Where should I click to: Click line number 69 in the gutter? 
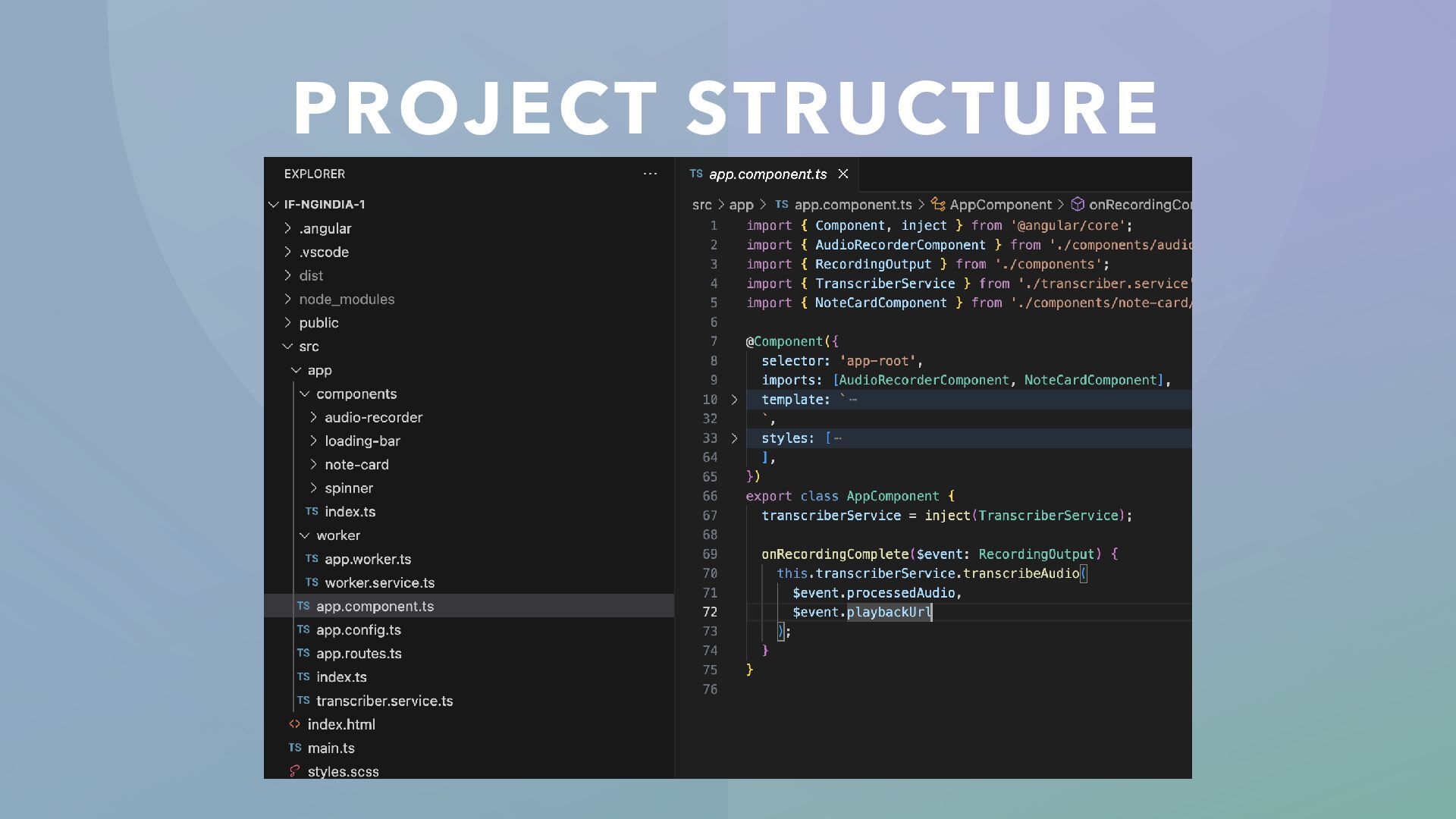click(710, 554)
